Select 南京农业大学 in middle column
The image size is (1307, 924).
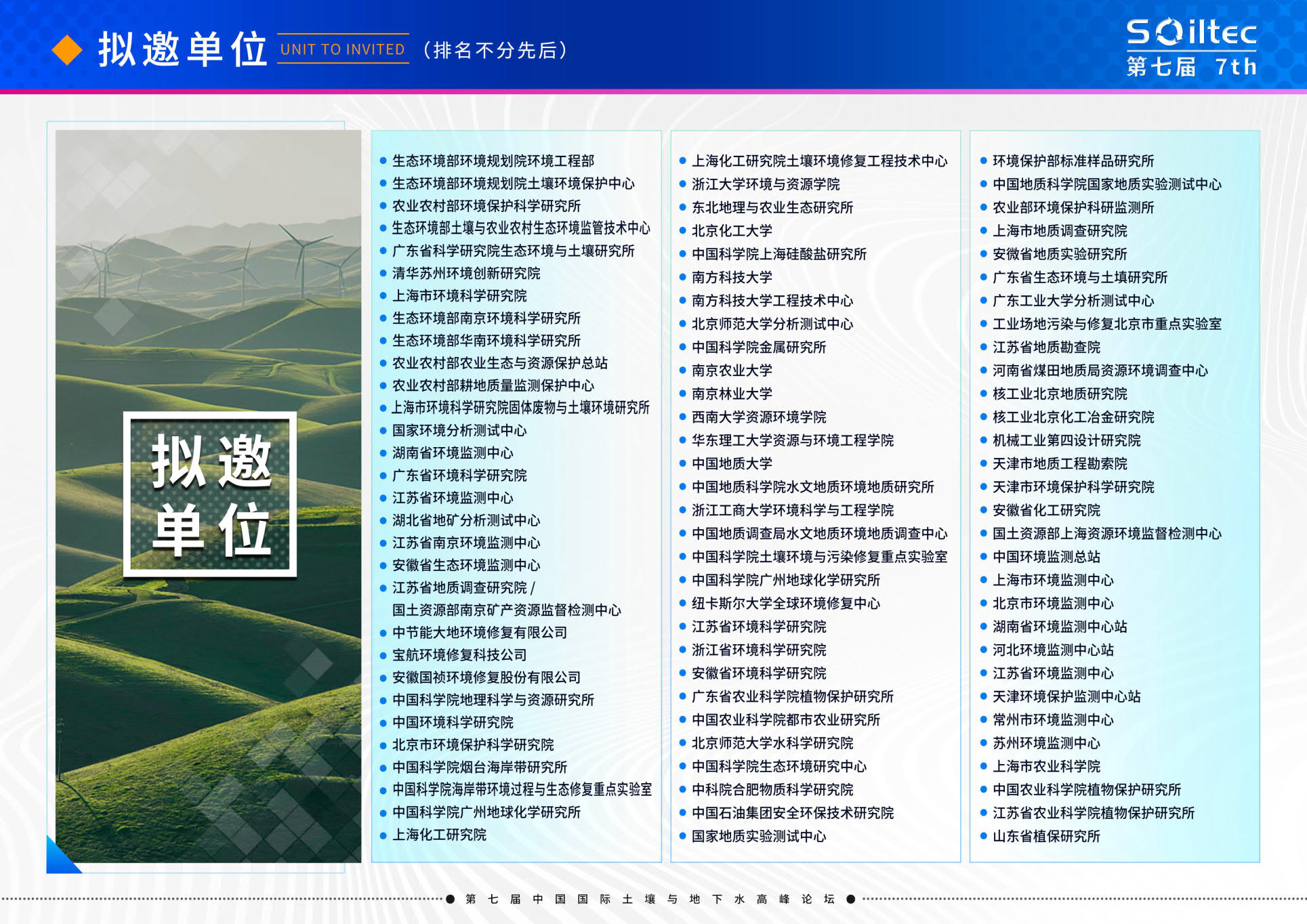732,370
